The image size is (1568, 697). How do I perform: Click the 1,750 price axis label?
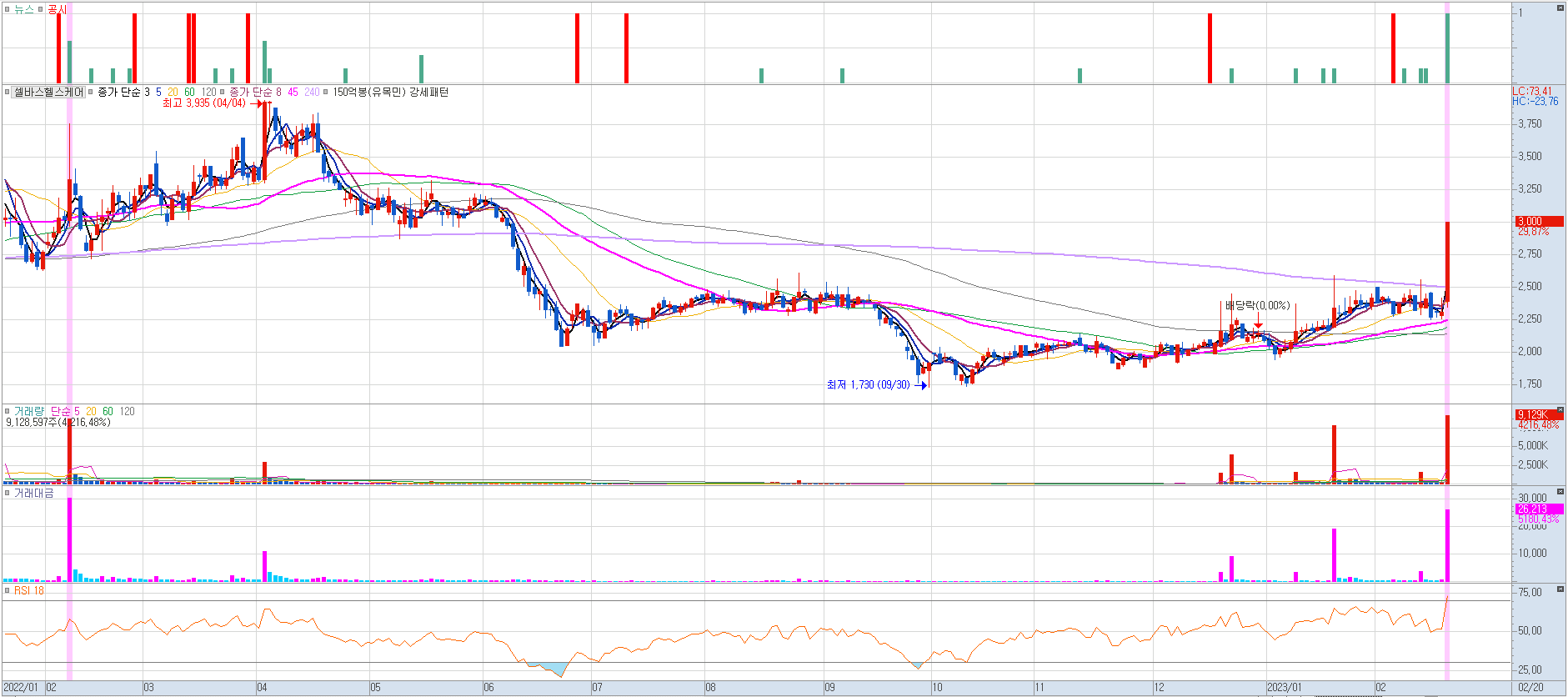coord(1530,384)
